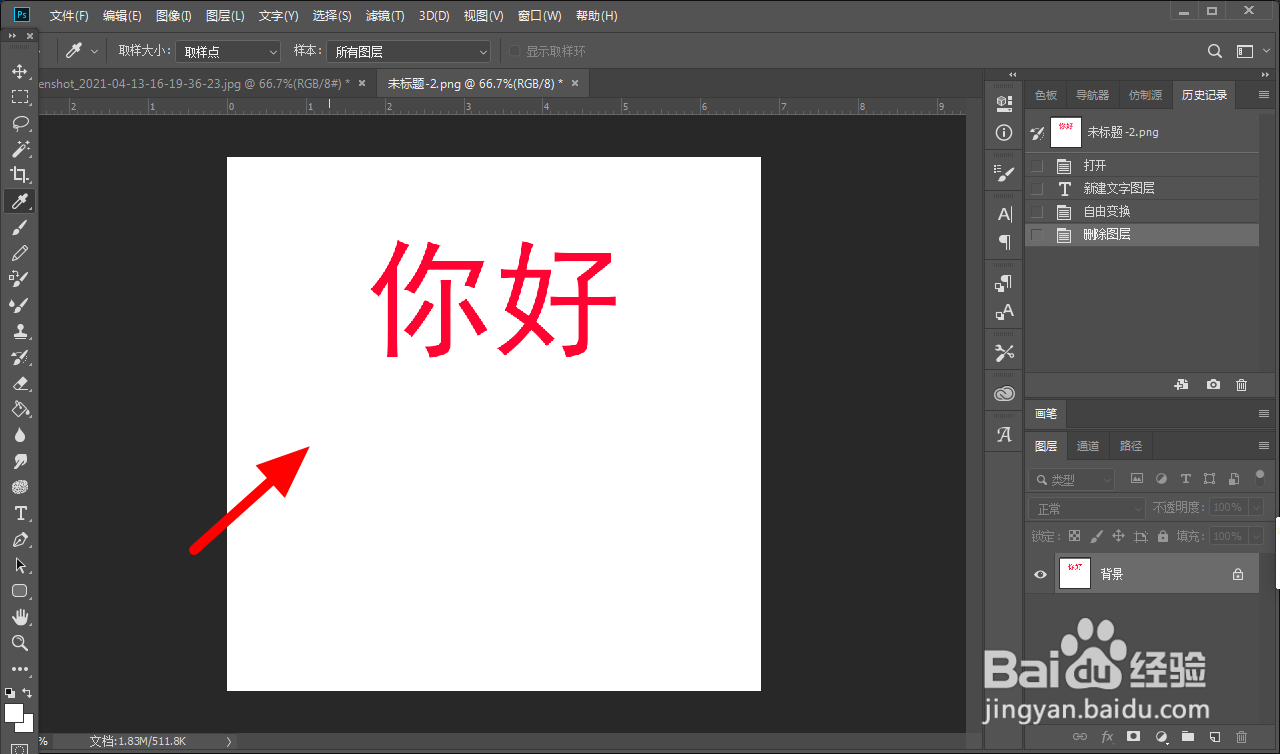Select the Crop tool

20,175
